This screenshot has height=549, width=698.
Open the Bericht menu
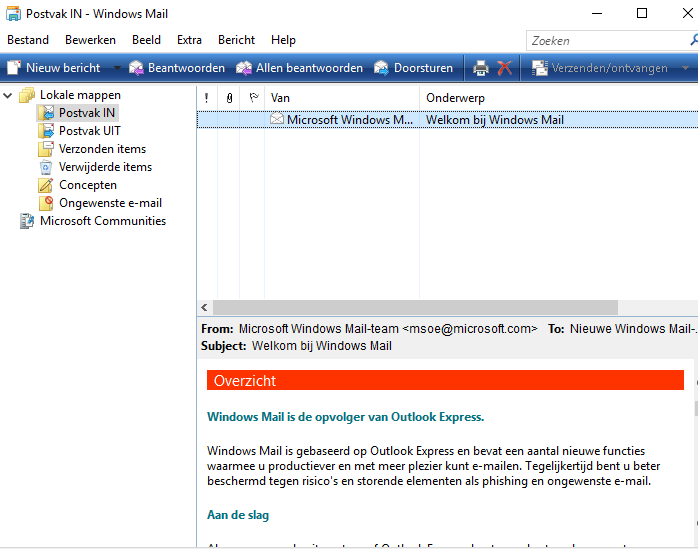[236, 40]
